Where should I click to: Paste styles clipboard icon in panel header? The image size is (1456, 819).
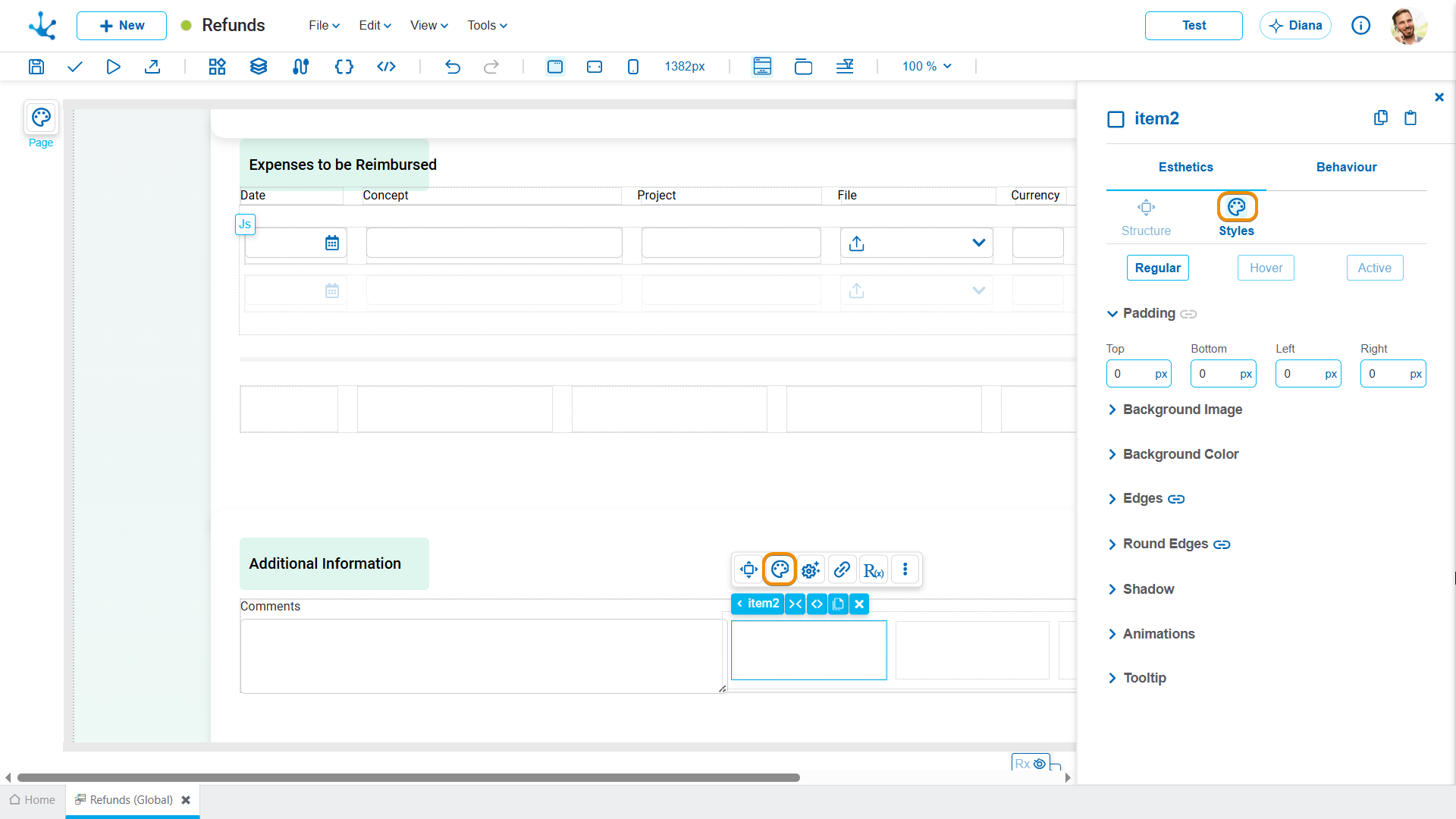click(x=1410, y=118)
